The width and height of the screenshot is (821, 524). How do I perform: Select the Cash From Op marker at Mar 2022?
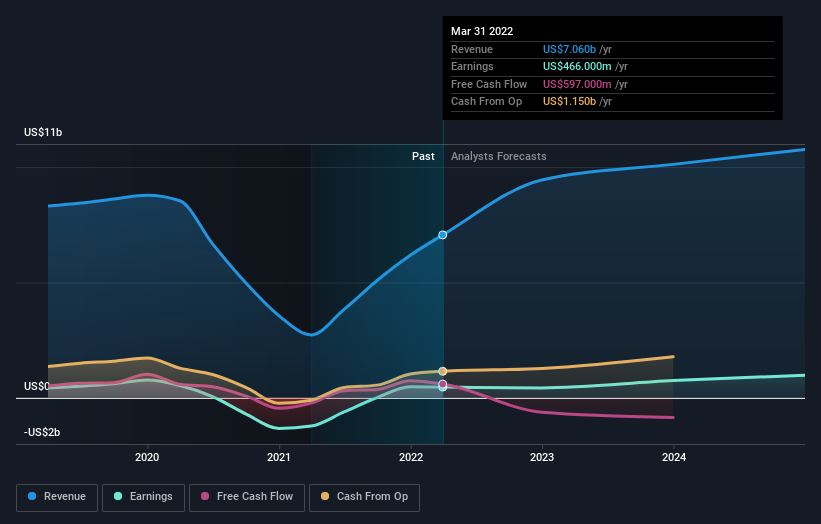point(443,371)
